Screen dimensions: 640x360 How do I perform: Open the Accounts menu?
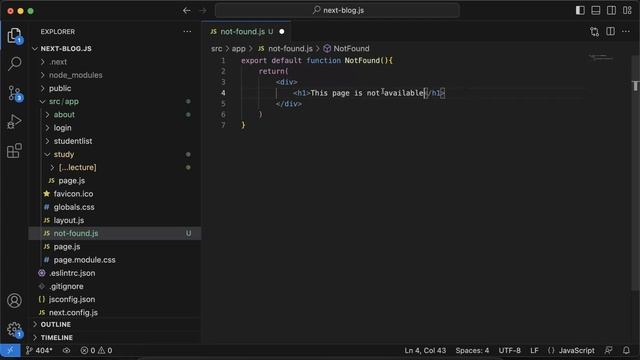pos(14,300)
